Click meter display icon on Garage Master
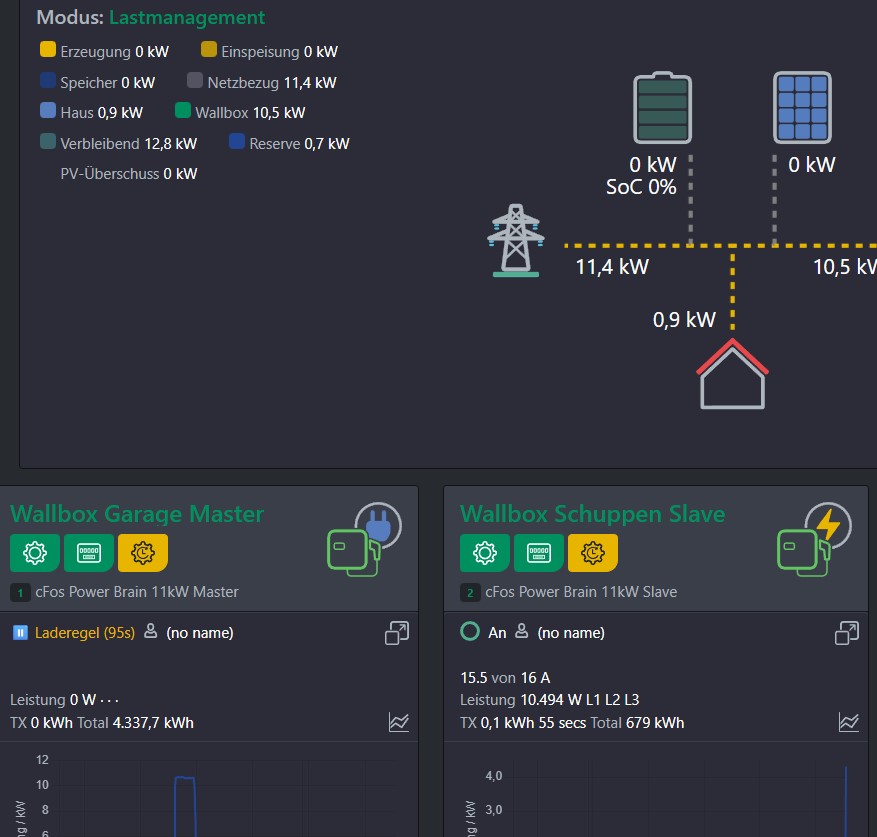The image size is (877, 837). tap(89, 553)
